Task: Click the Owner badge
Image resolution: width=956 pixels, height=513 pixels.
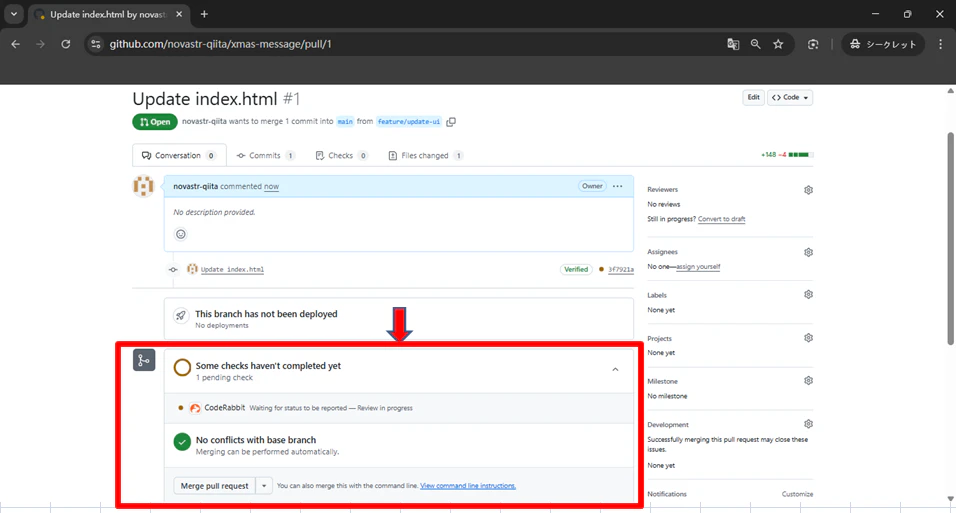Action: 592,186
